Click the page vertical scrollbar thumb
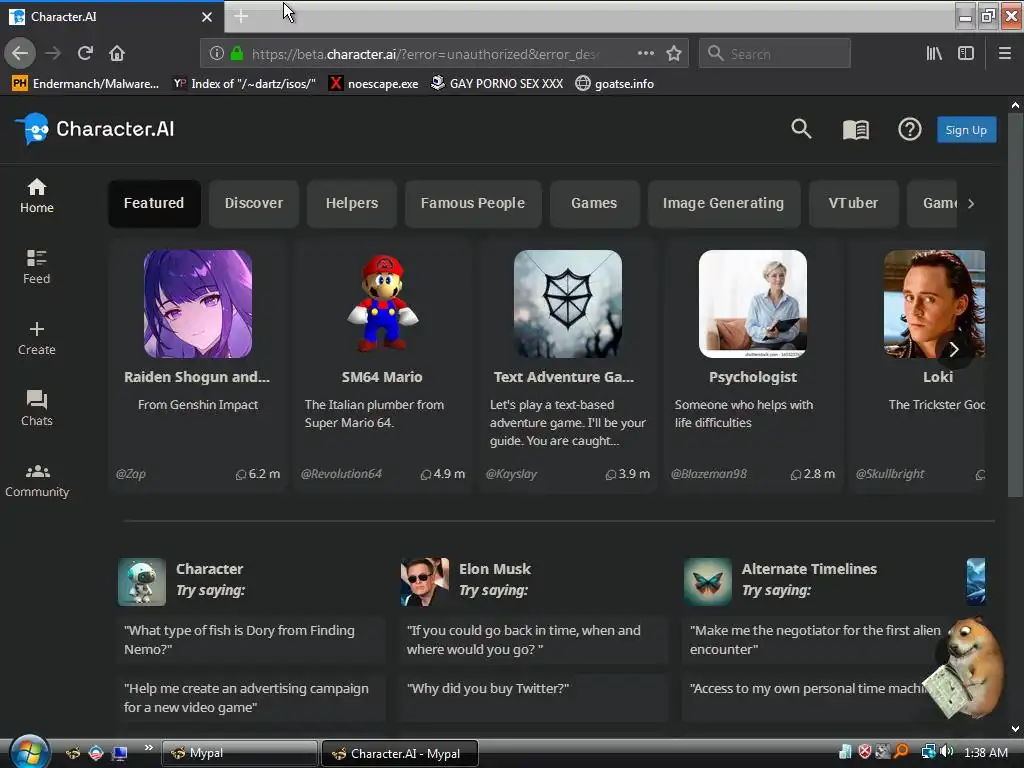The image size is (1024, 768). 1015,304
